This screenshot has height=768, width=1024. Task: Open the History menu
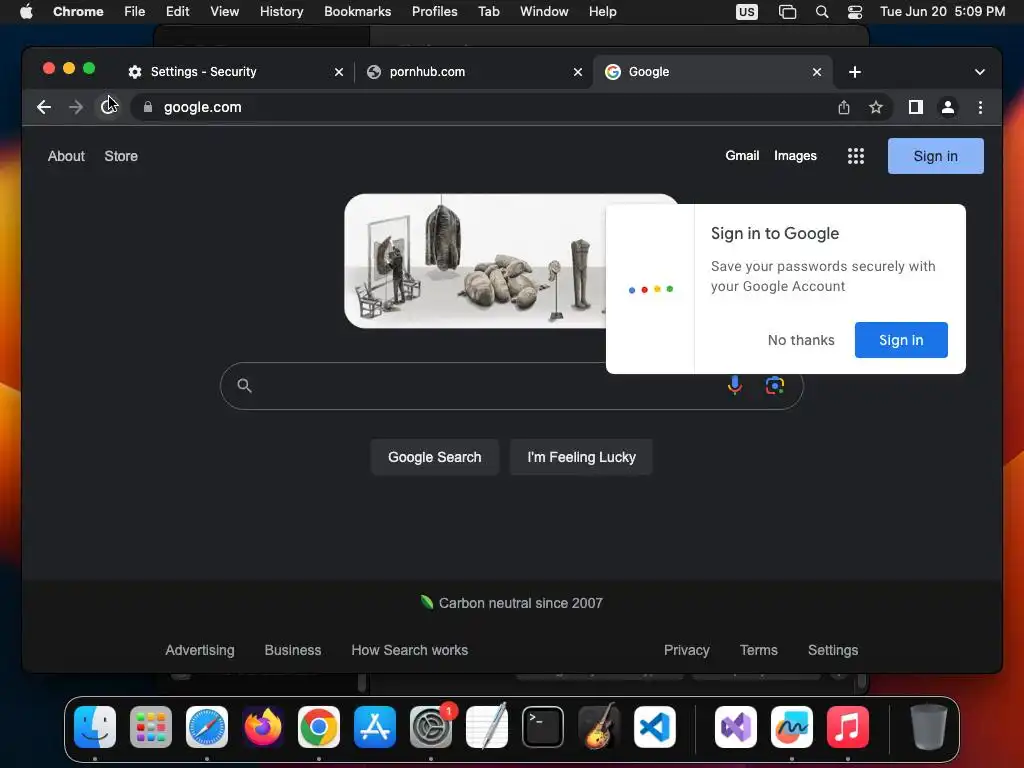point(281,12)
